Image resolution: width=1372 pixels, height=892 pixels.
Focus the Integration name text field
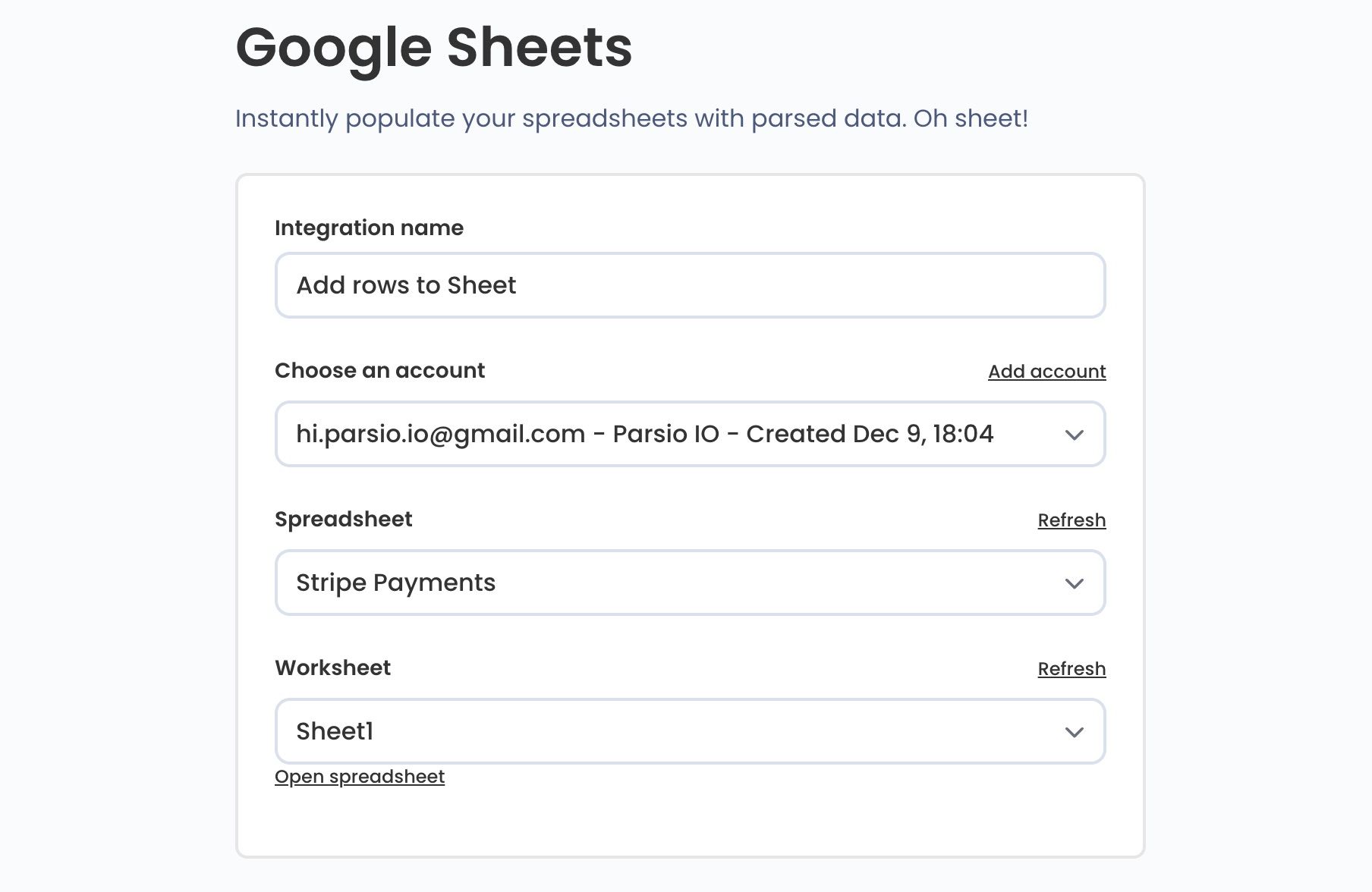[x=689, y=285]
